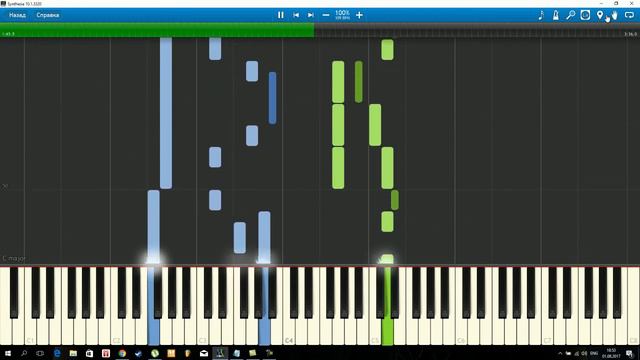This screenshot has height=360, width=640.
Task: Jump back with the previous button
Action: [x=296, y=15]
